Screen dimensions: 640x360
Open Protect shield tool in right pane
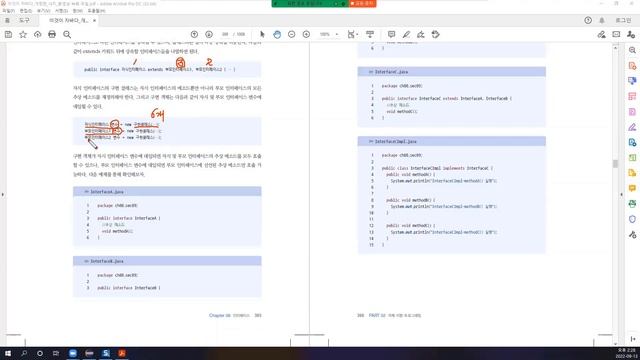tap(632, 219)
